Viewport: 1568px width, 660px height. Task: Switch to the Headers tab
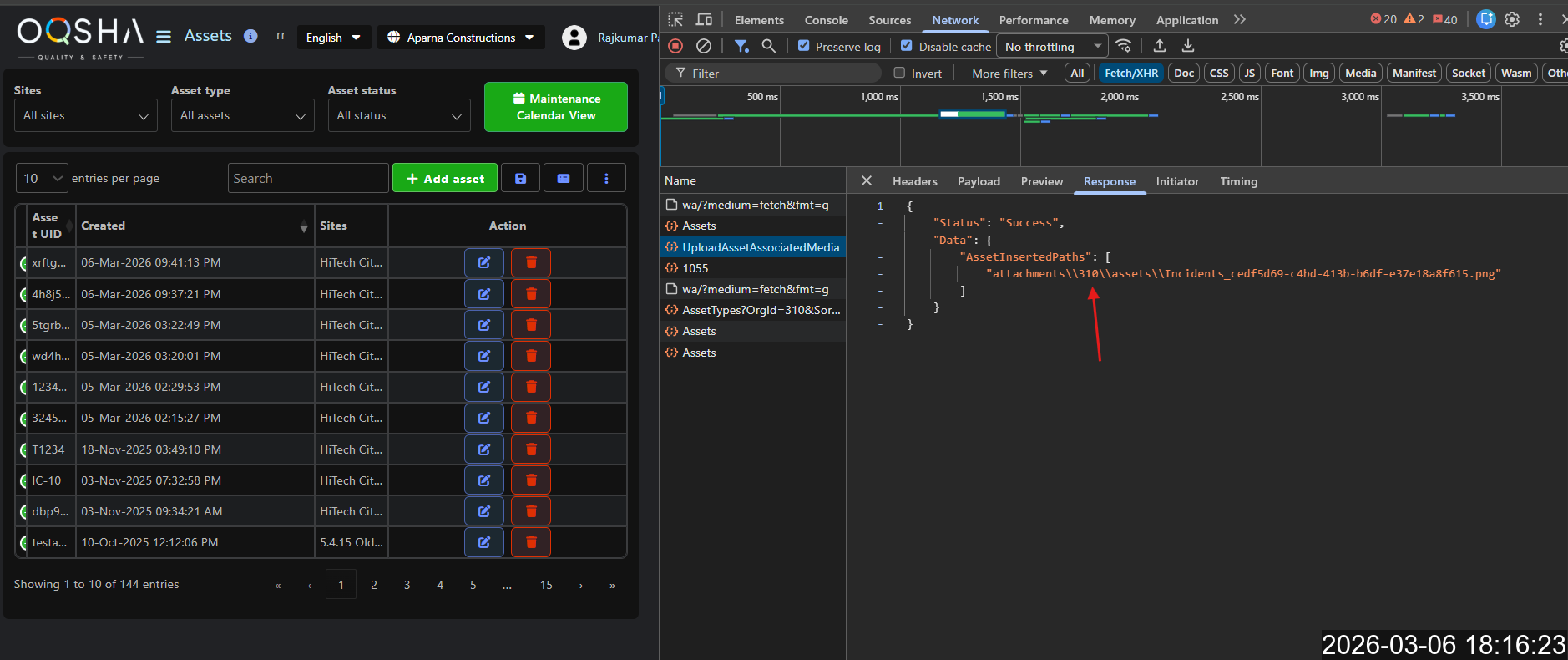point(914,181)
